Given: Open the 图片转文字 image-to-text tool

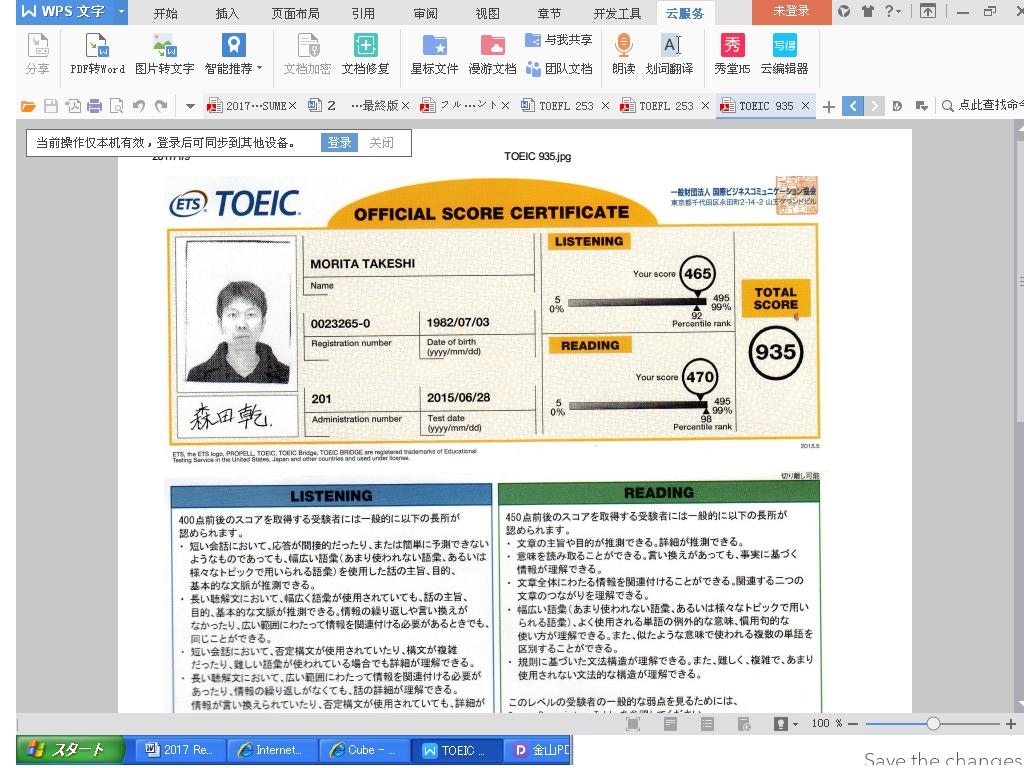Looking at the screenshot, I should [164, 54].
